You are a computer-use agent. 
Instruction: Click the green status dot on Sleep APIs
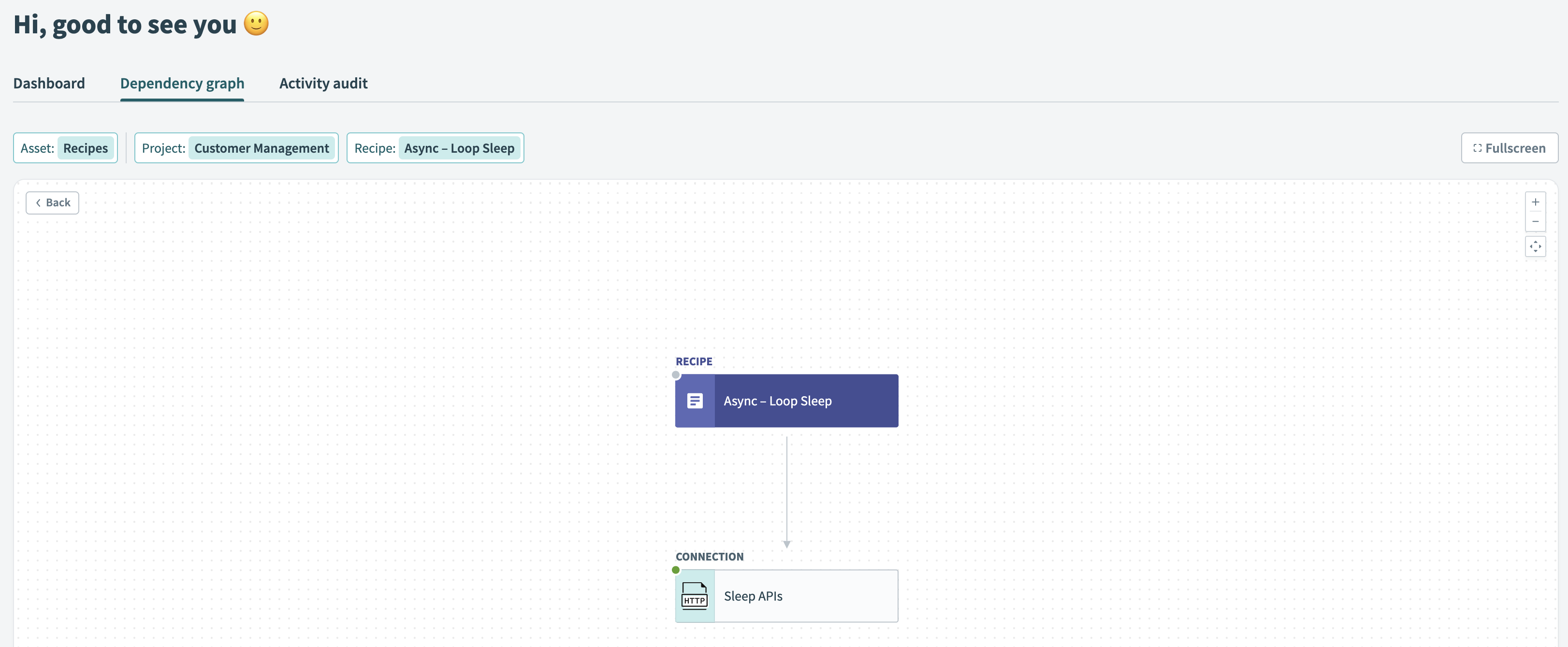pos(676,570)
